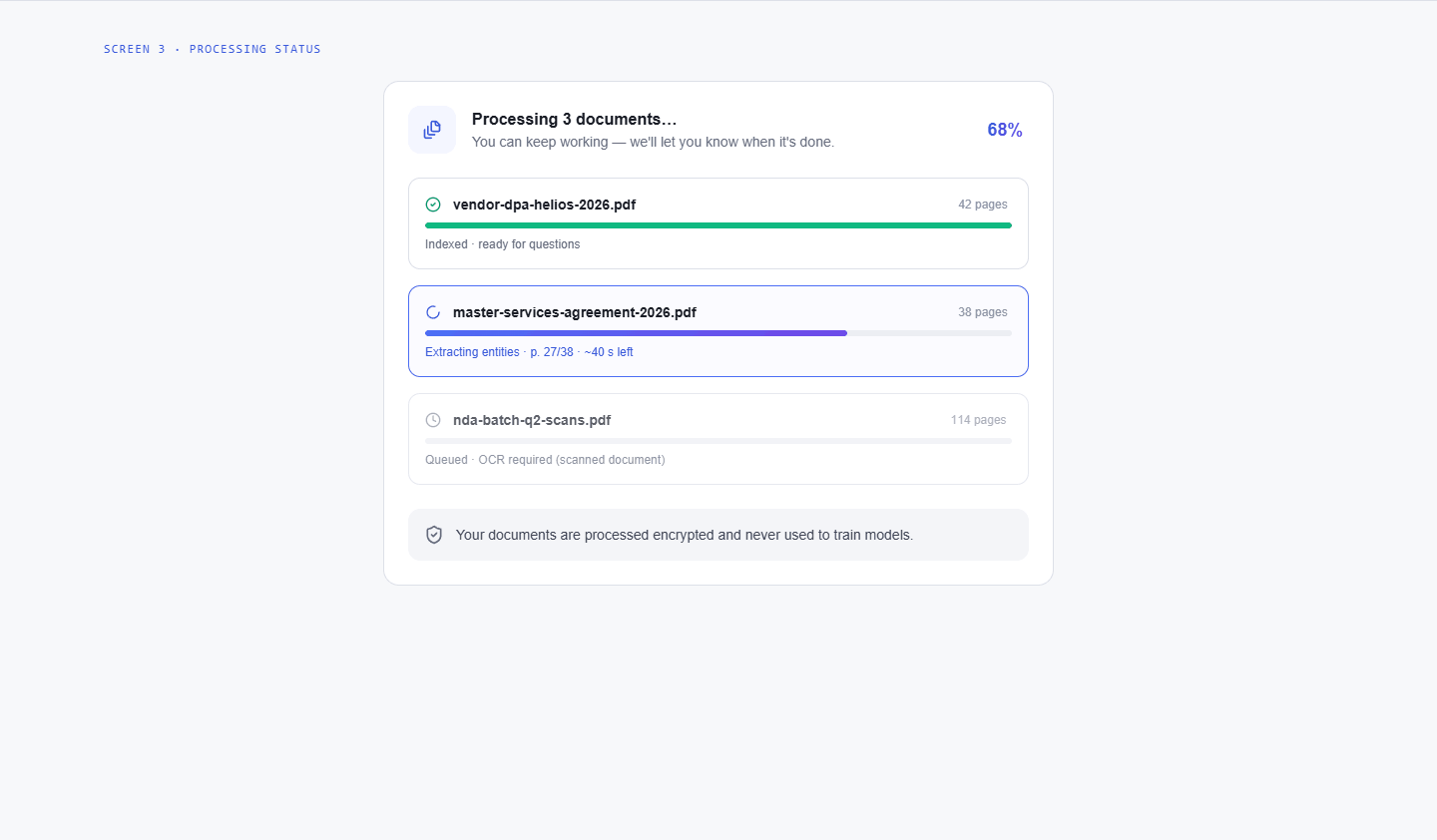Click the "38 pages" label
Viewport: 1437px width, 840px height.
tap(983, 312)
